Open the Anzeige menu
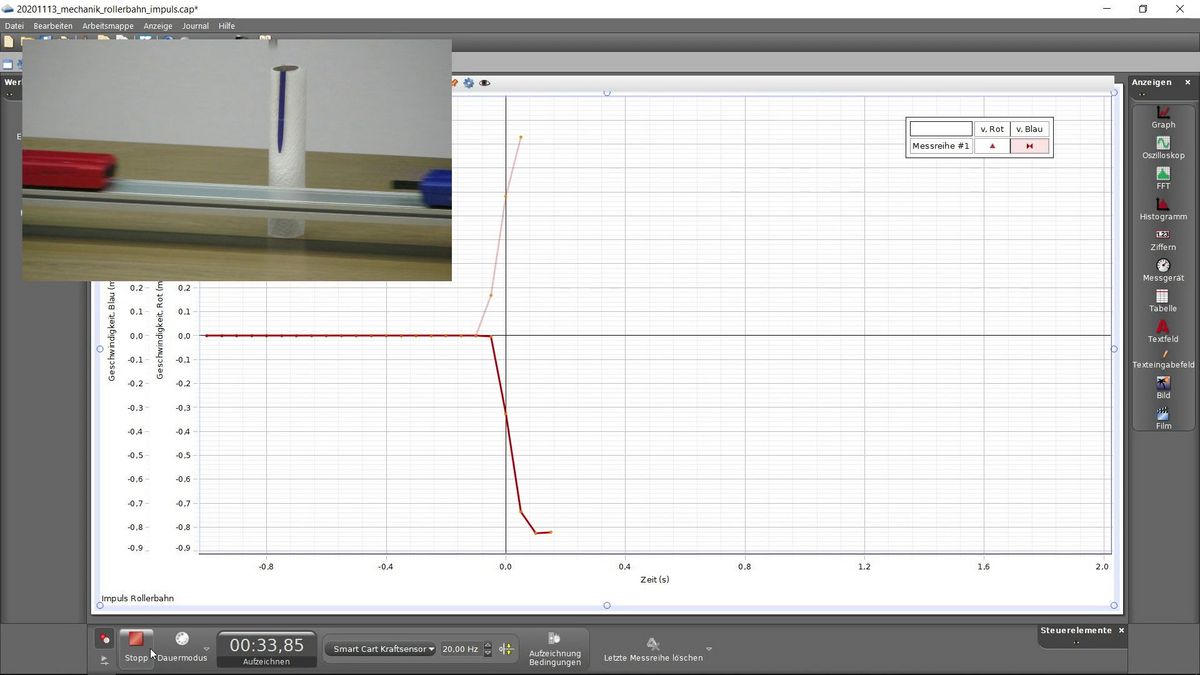 (158, 26)
